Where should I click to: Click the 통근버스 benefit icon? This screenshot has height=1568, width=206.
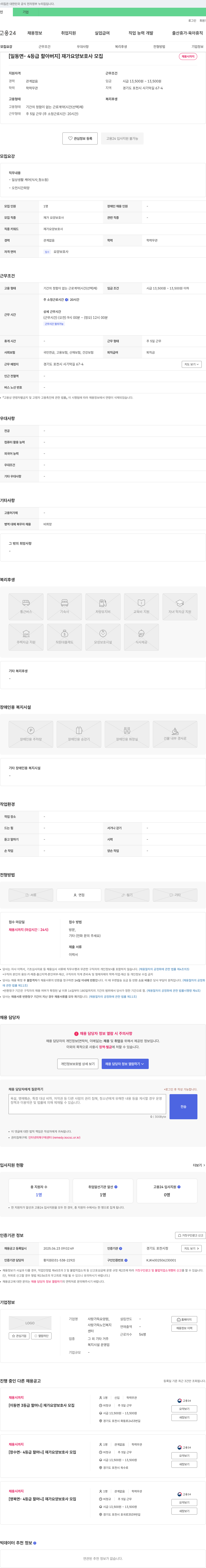coord(26,607)
